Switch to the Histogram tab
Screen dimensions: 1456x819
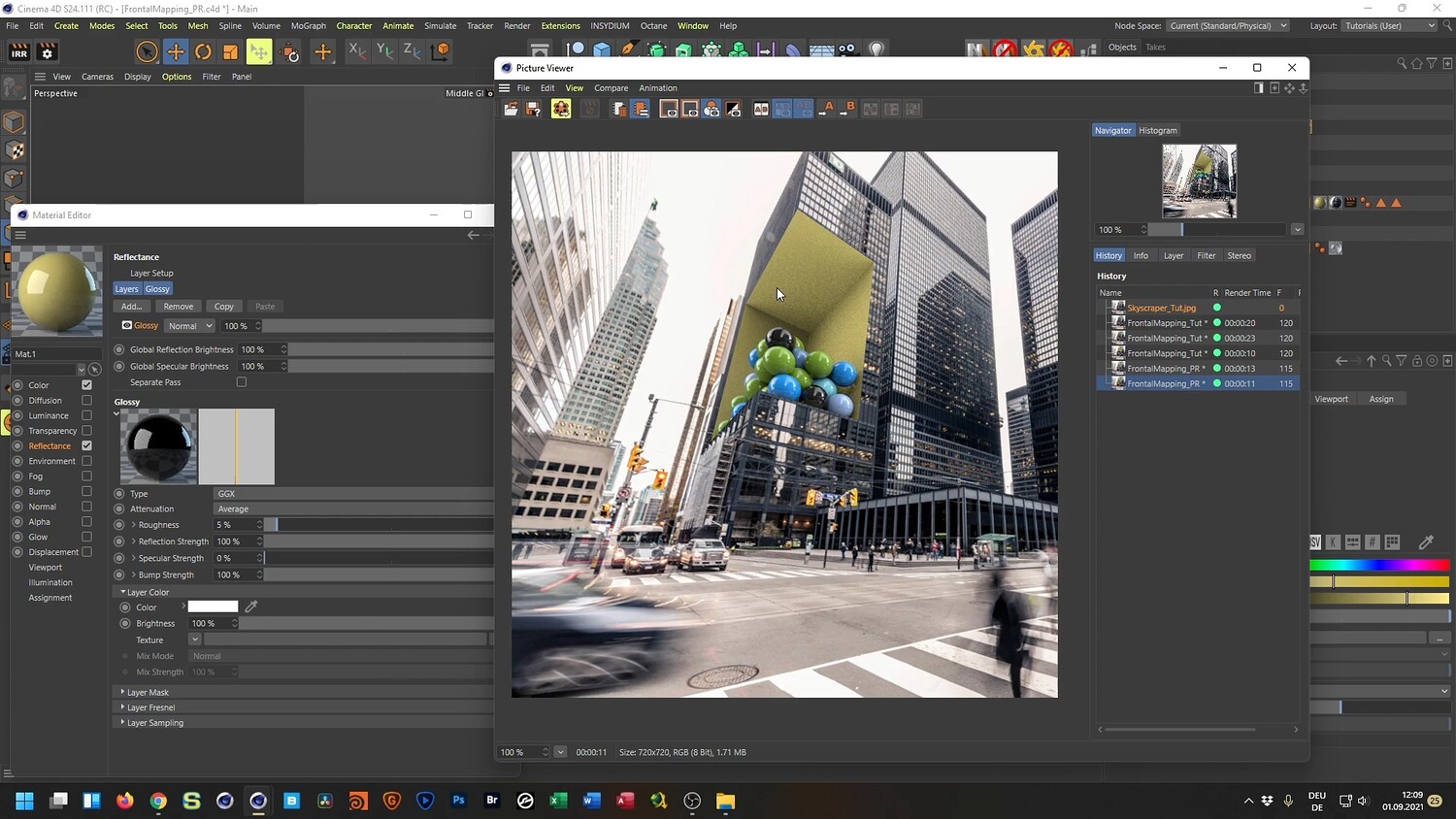tap(1158, 130)
